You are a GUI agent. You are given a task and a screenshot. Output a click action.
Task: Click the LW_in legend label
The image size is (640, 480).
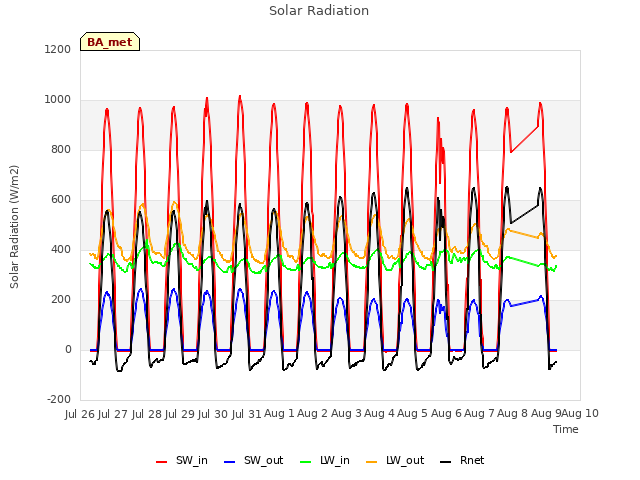pyautogui.click(x=335, y=460)
